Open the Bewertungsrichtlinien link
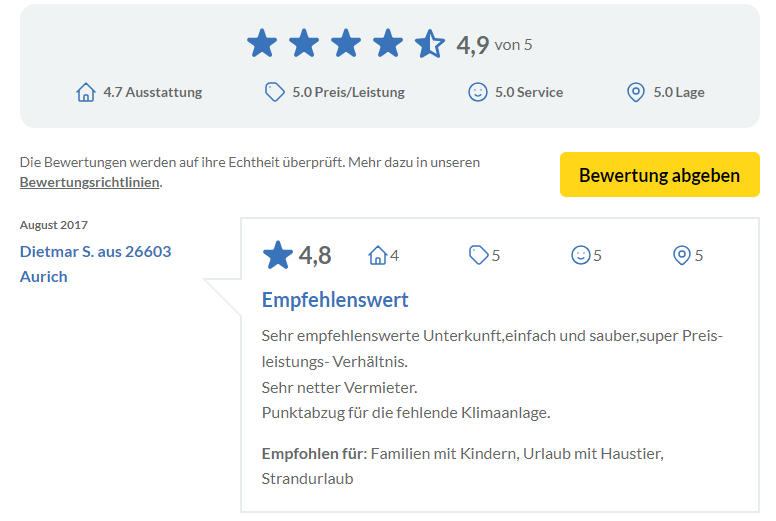Viewport: 776px width, 521px height. click(90, 182)
